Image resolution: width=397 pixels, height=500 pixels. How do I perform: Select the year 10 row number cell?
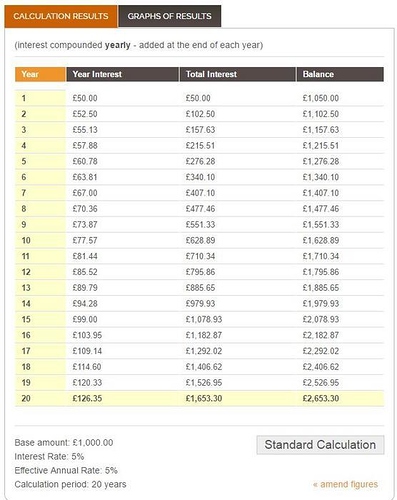coord(40,240)
